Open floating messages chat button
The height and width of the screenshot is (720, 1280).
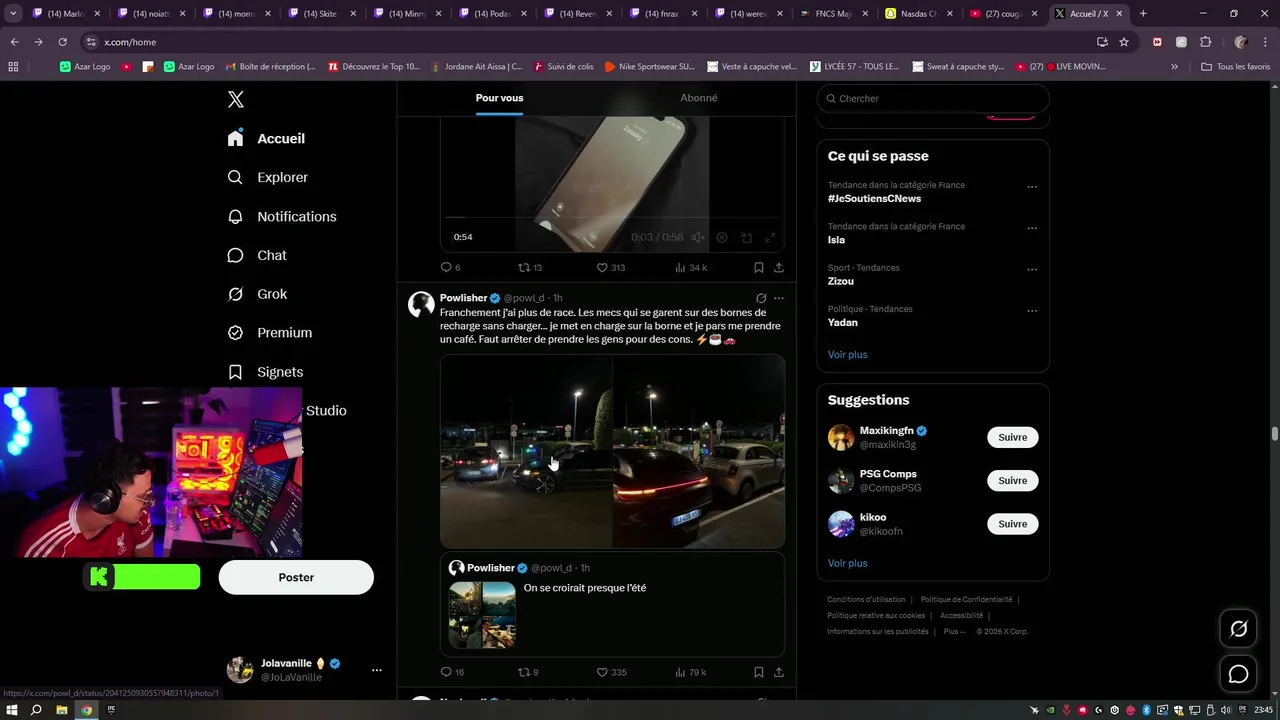(1238, 674)
